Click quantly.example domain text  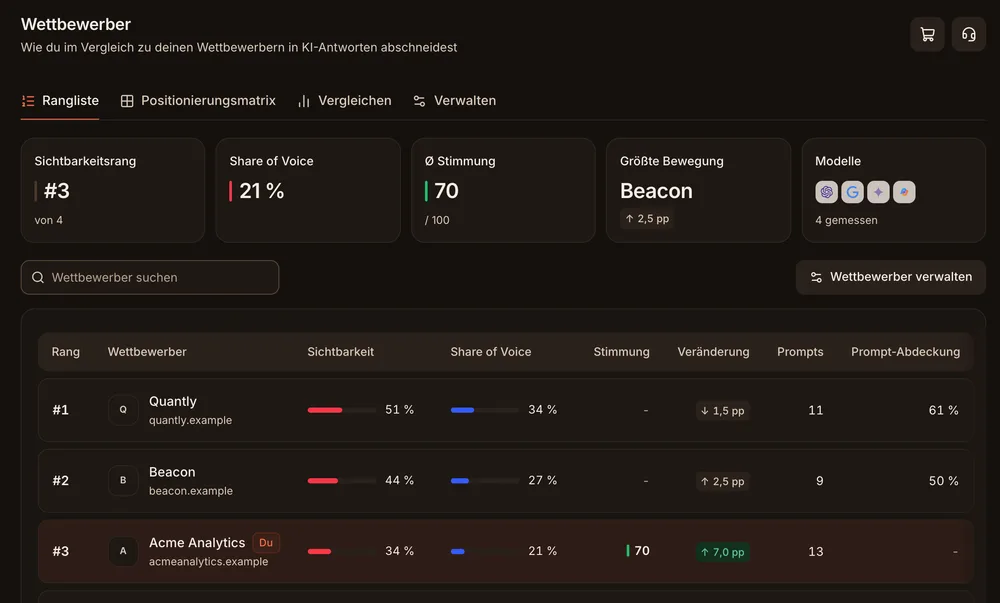[191, 421]
